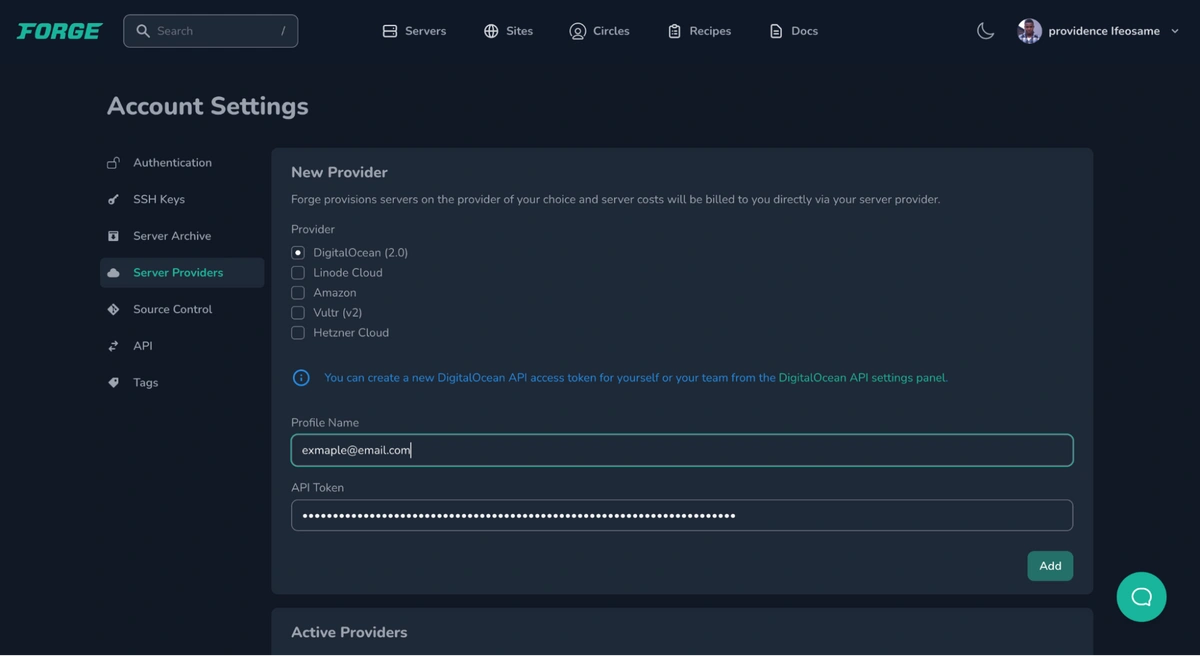The height and width of the screenshot is (656, 1200).
Task: Click the Account Settings heading
Action: click(x=208, y=106)
